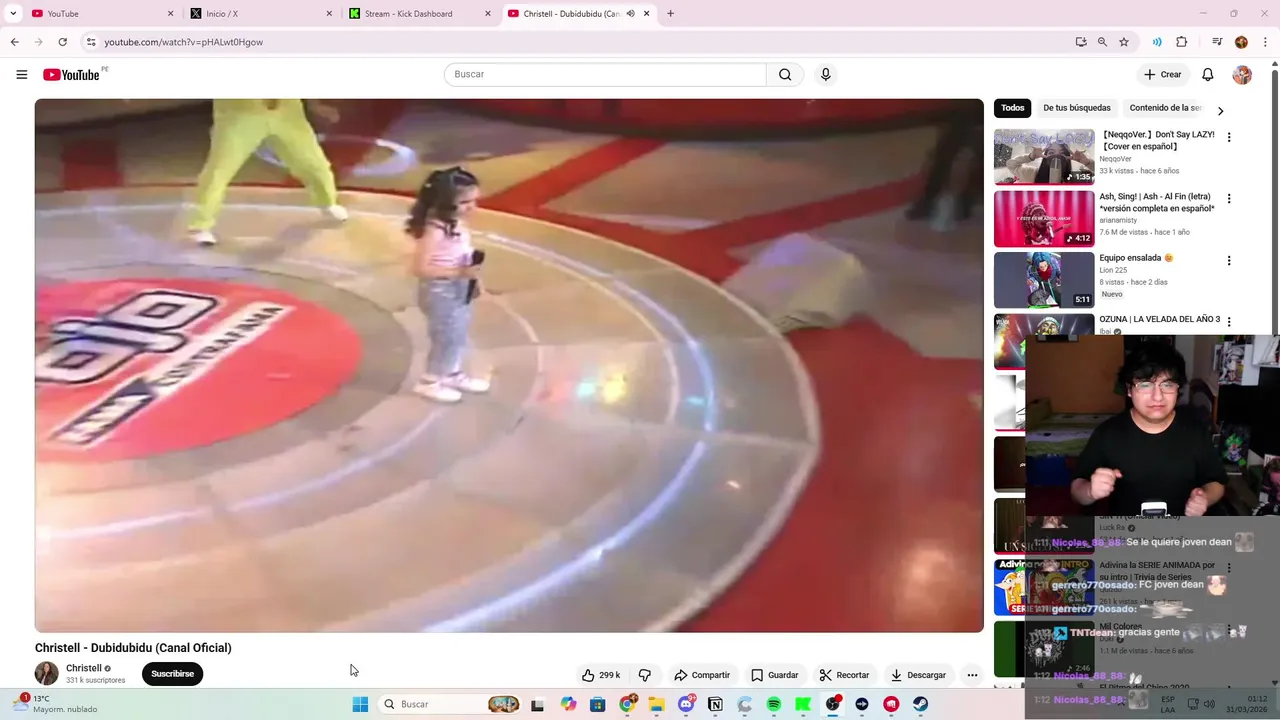
Task: Open the weather widget showing 13°C
Action: pos(55,704)
